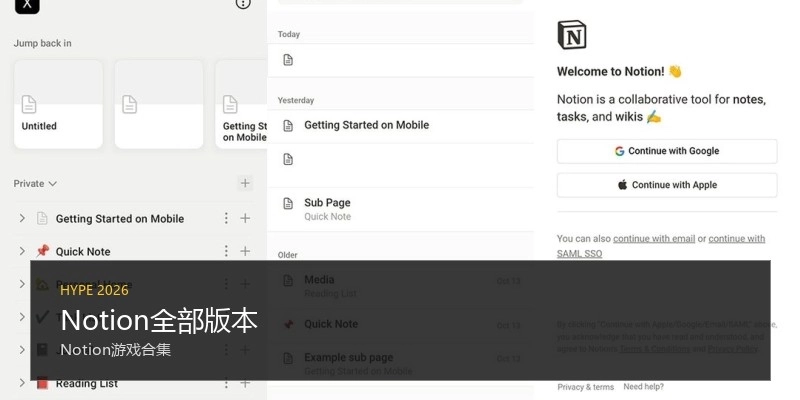Open Sub Page from Yesterday list

point(327,203)
